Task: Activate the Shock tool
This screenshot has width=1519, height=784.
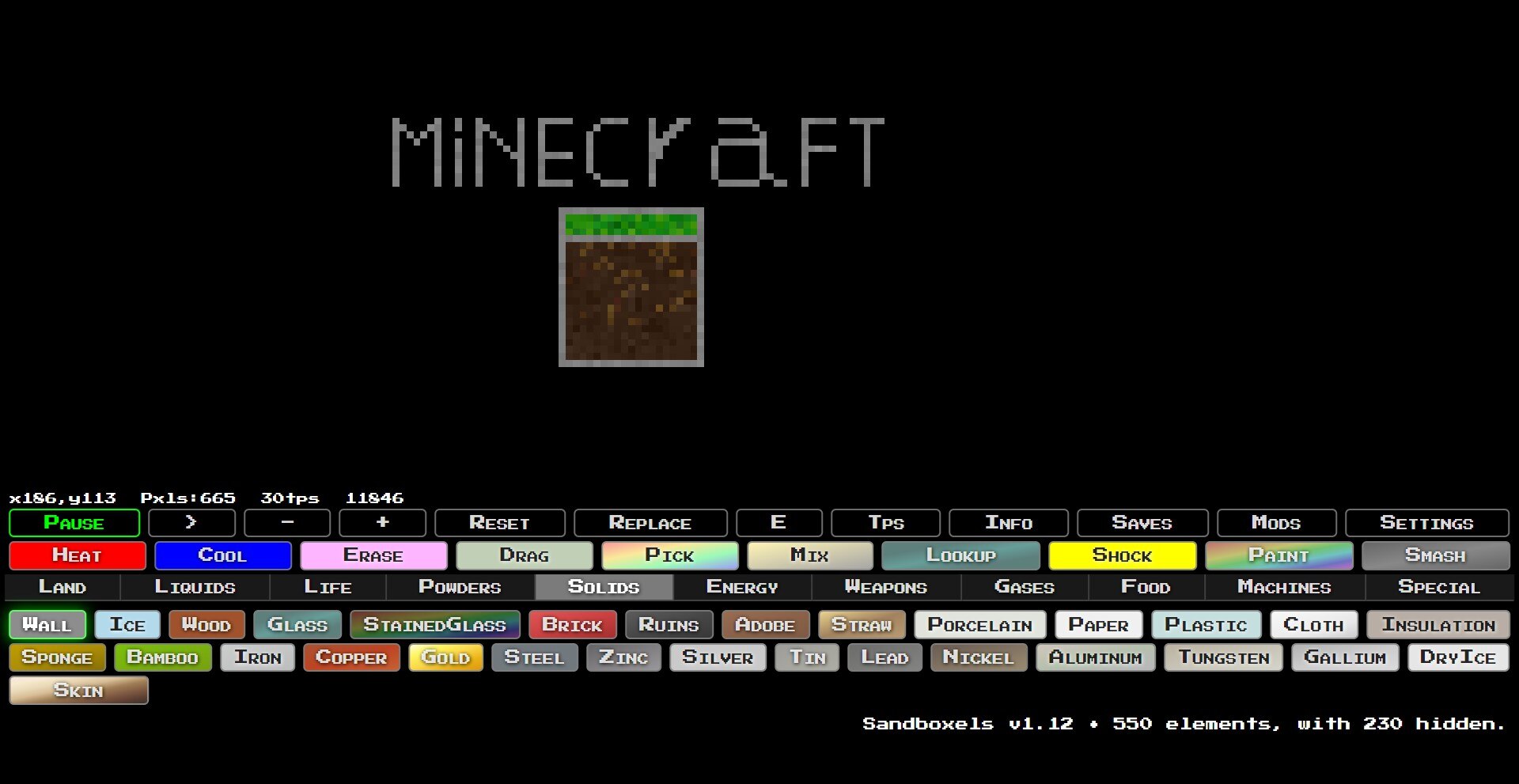Action: tap(1122, 555)
